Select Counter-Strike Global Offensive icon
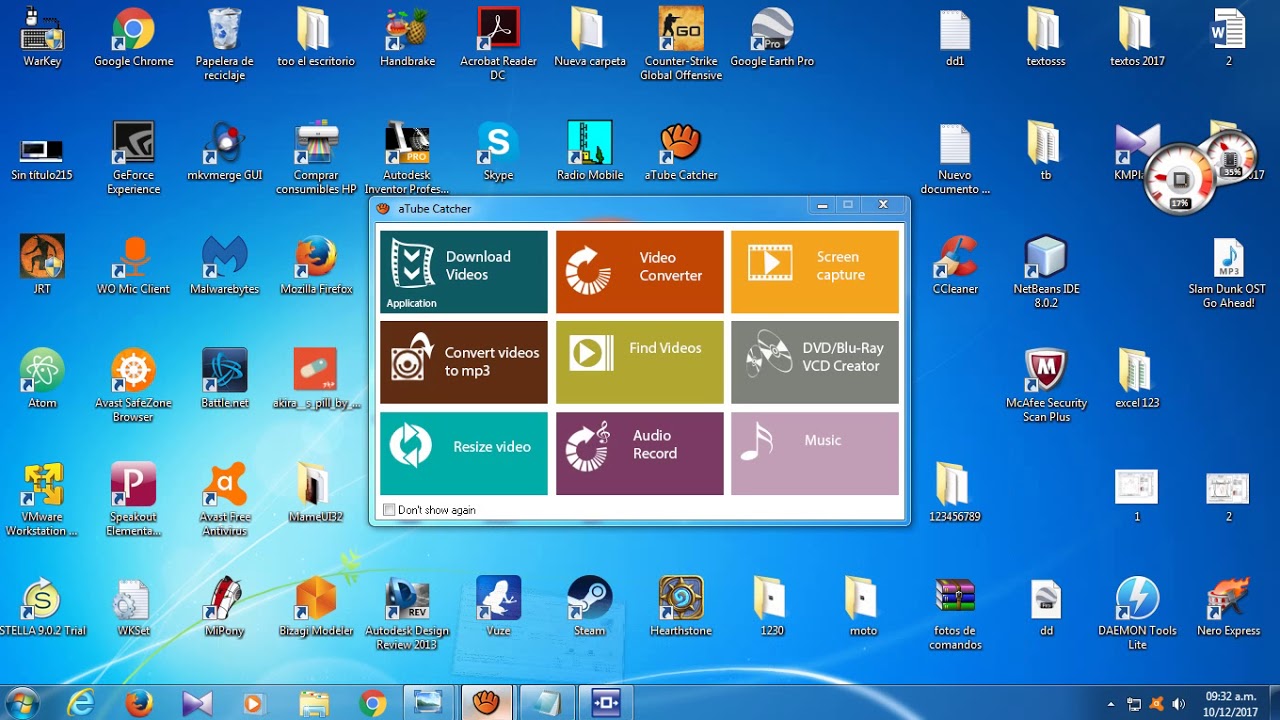The width and height of the screenshot is (1280, 720). 681,45
